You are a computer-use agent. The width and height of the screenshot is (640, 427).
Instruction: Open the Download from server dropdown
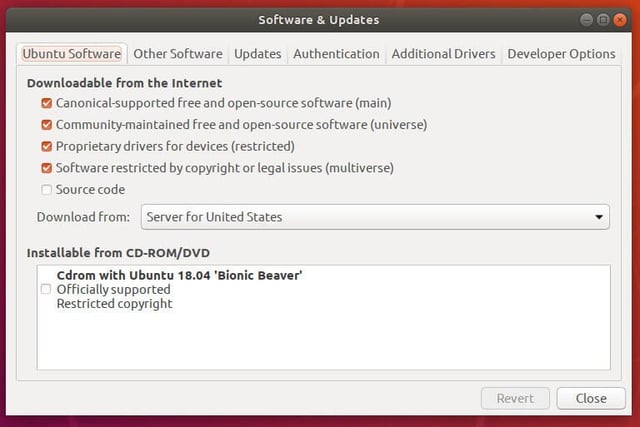375,217
